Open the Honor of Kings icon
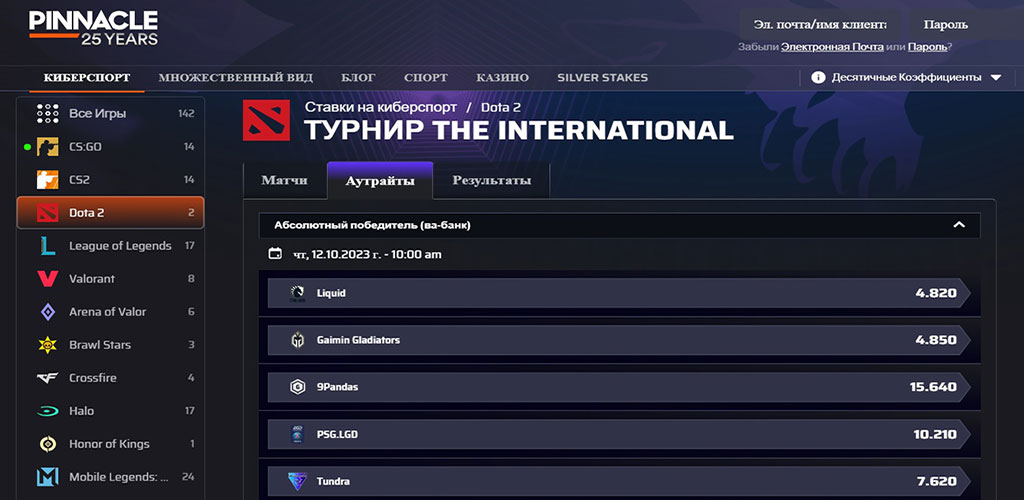The height and width of the screenshot is (500, 1024). click(48, 444)
